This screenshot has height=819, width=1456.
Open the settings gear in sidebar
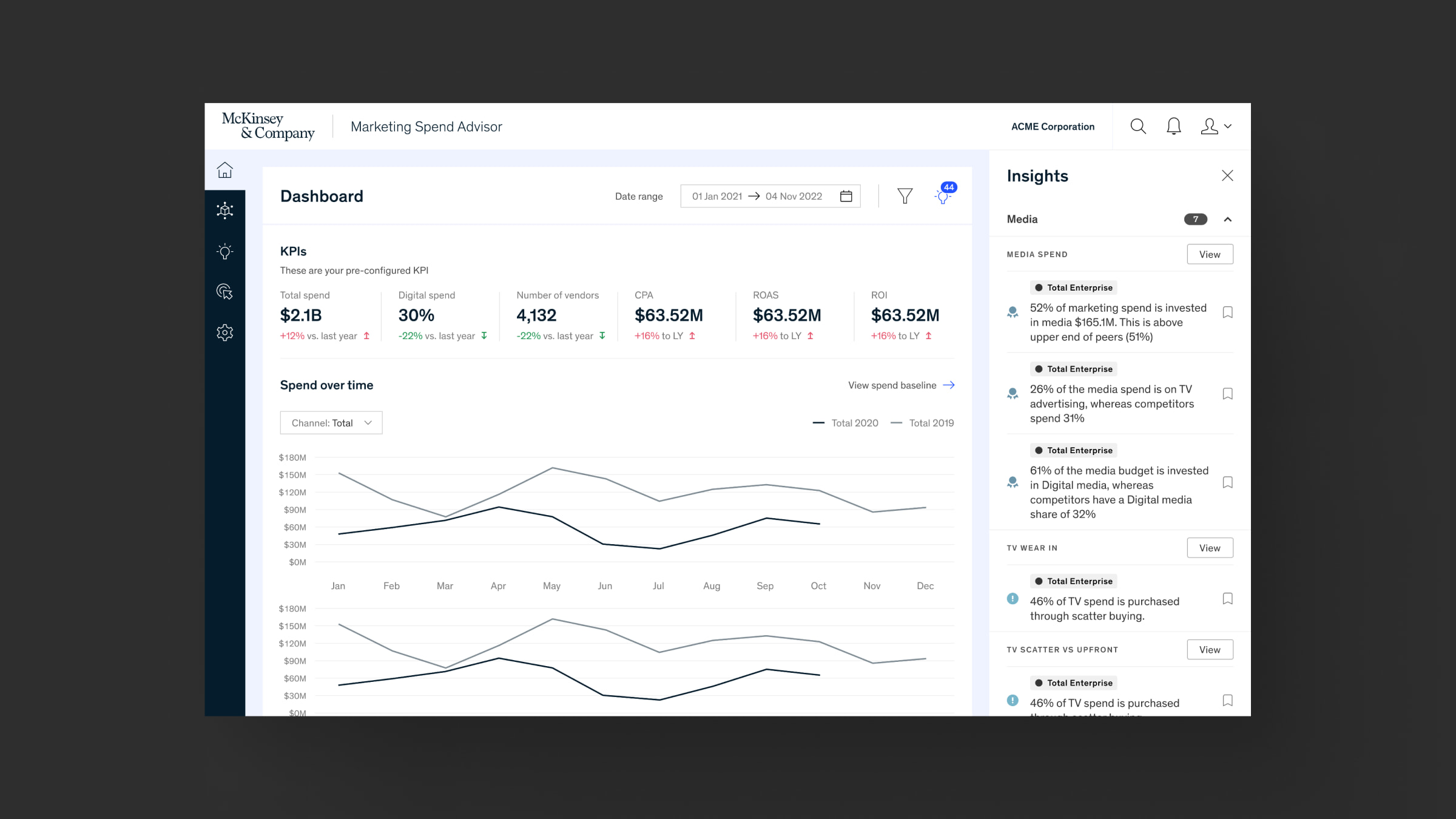[225, 332]
